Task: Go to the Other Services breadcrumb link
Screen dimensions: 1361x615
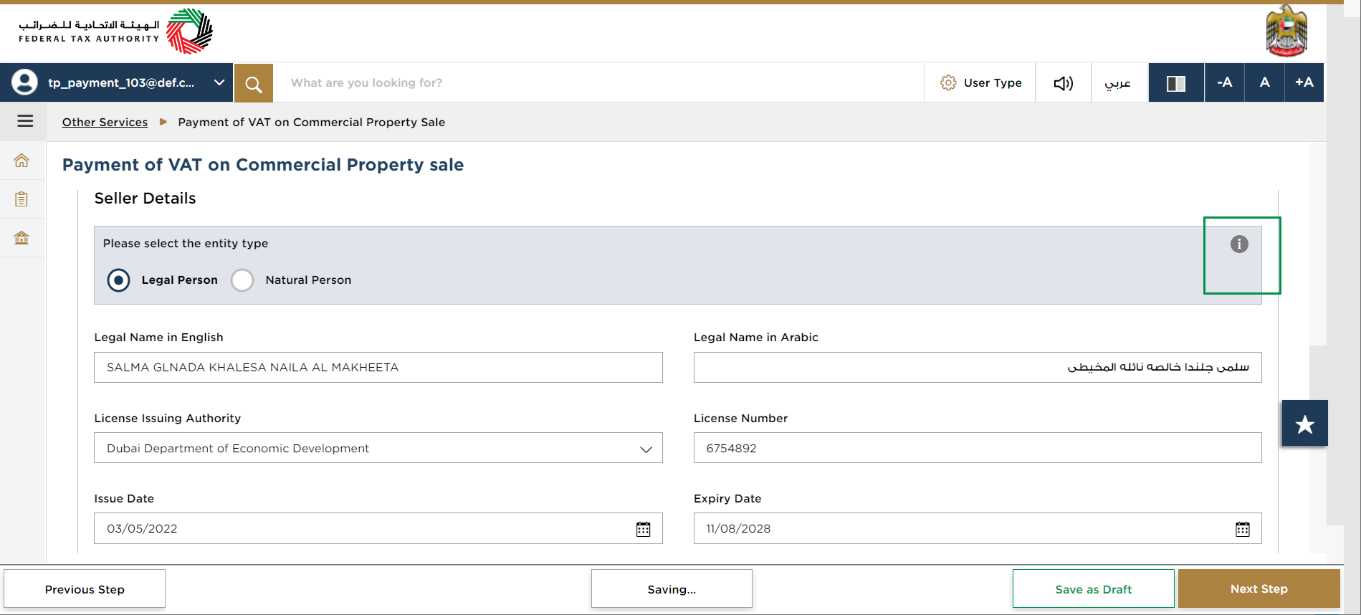Action: (105, 122)
